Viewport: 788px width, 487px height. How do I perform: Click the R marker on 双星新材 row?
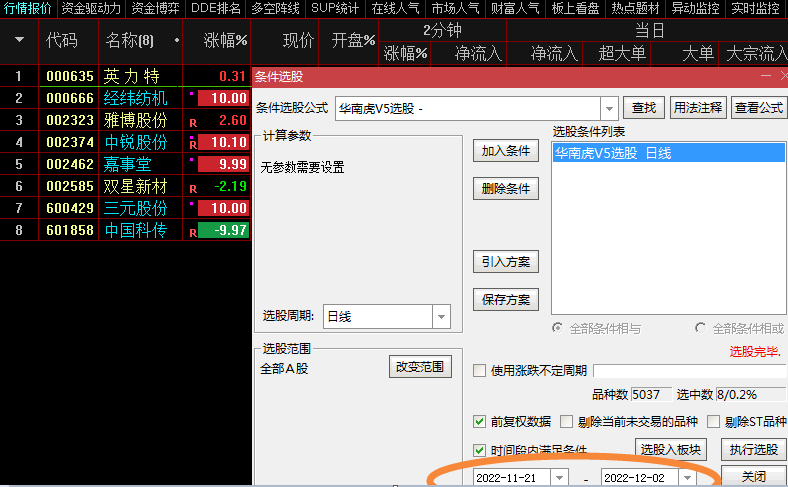tap(193, 189)
